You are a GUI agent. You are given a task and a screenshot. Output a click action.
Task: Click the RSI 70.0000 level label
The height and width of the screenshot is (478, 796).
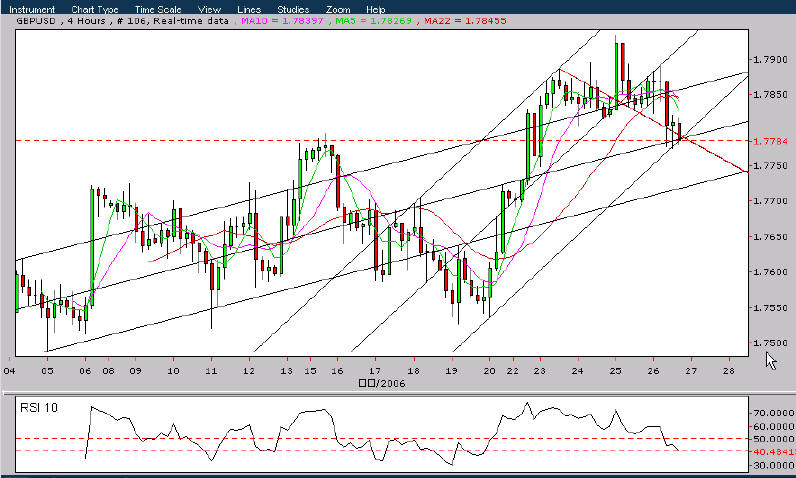point(773,413)
